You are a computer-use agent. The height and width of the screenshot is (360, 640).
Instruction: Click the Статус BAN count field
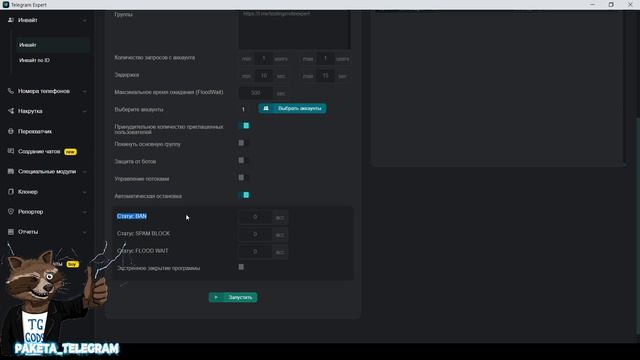(255, 217)
